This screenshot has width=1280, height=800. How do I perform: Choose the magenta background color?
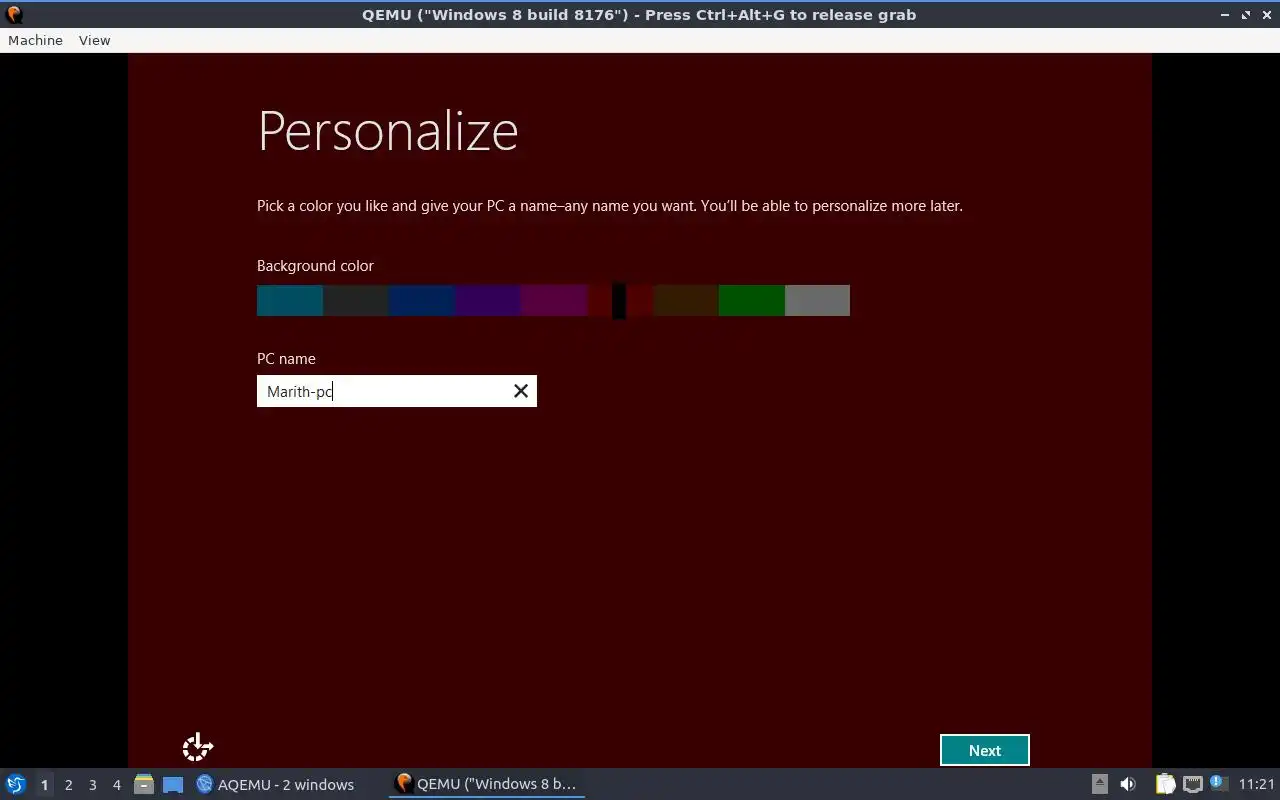[554, 300]
